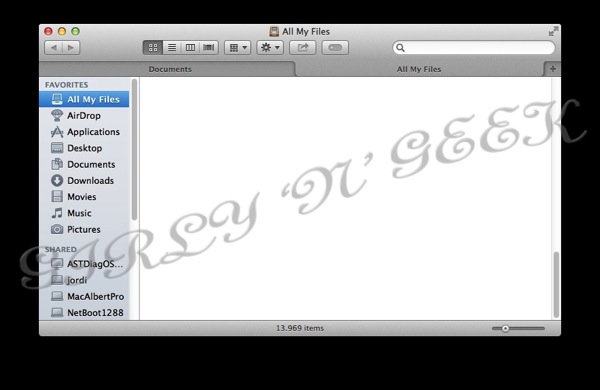Image resolution: width=600 pixels, height=390 pixels.
Task: Switch to icon view
Action: 153,47
